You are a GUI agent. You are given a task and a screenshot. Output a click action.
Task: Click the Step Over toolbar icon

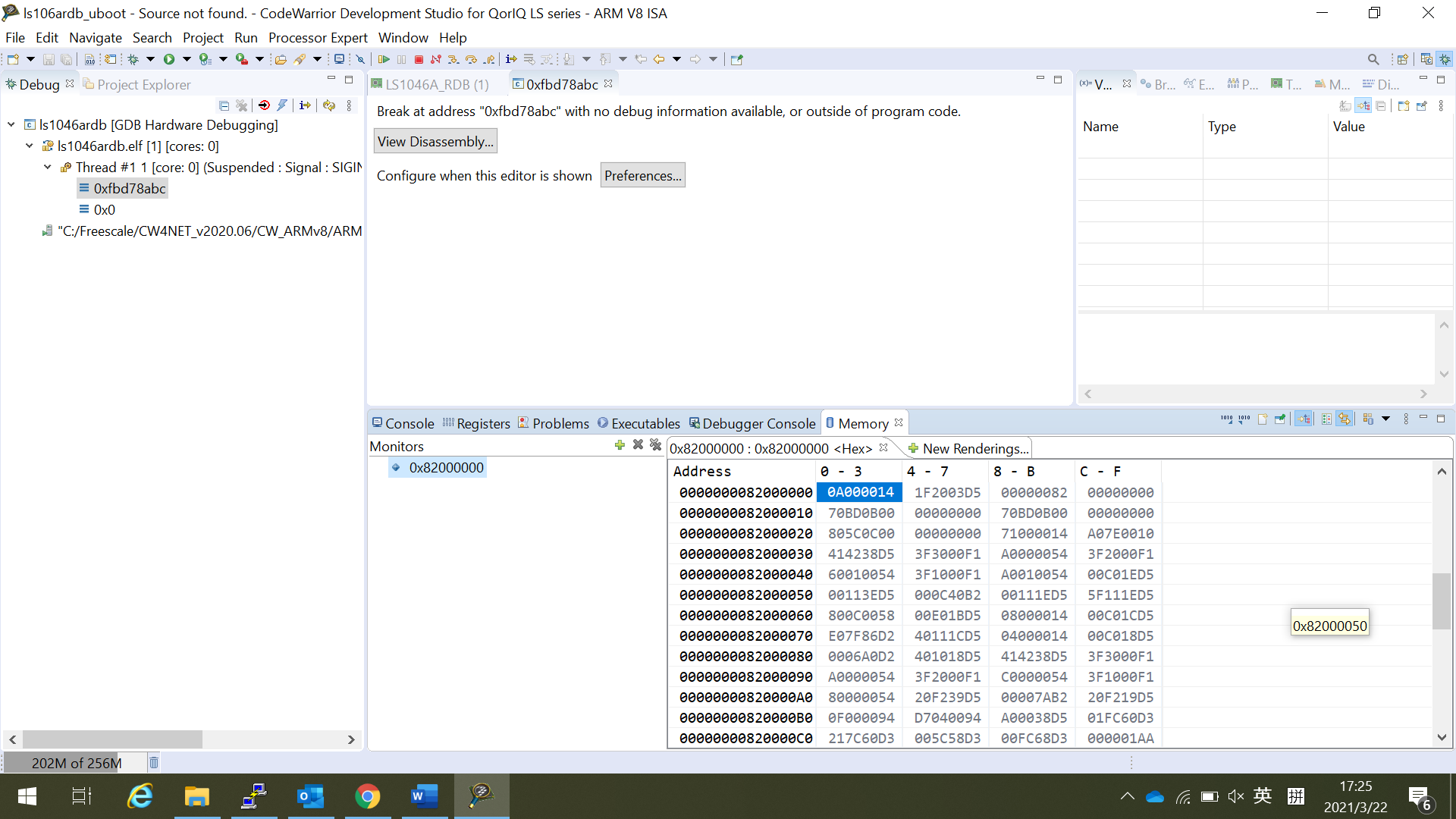pyautogui.click(x=471, y=59)
